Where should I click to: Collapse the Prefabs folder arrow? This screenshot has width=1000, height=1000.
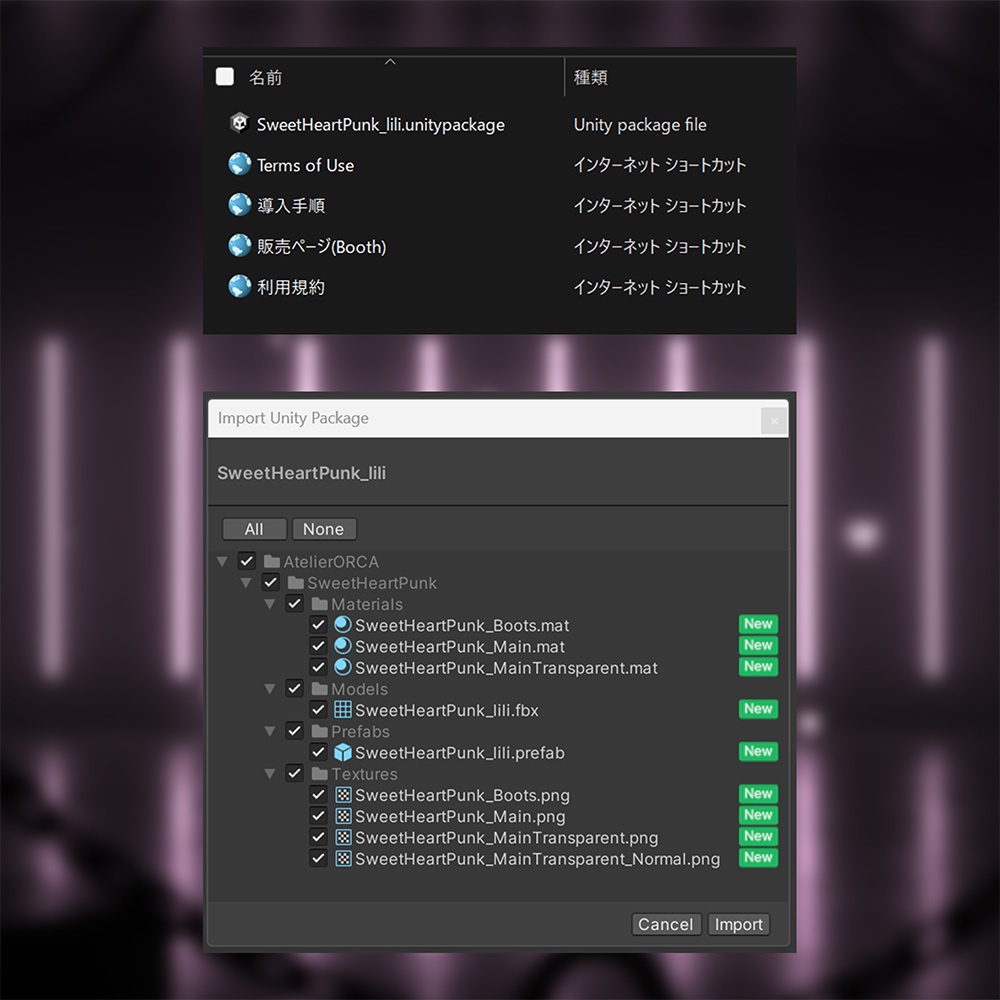point(270,732)
